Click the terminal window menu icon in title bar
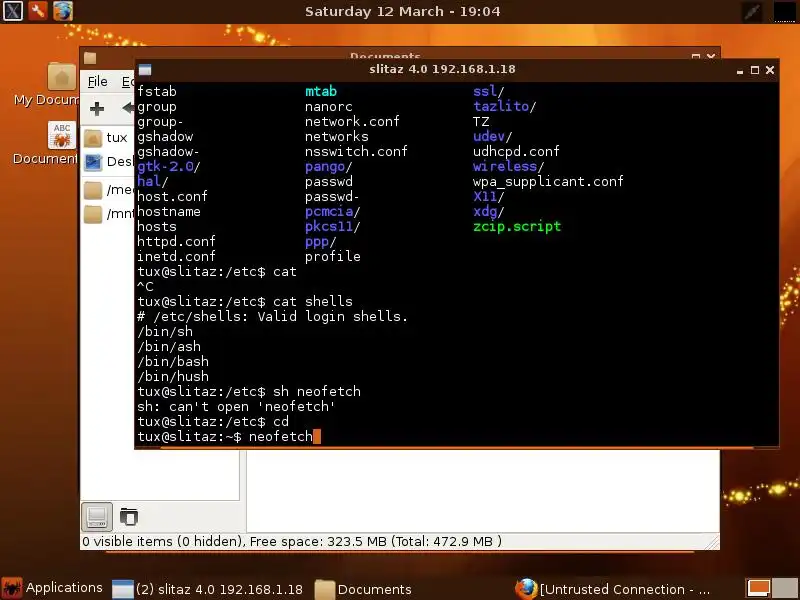The width and height of the screenshot is (800, 600). pos(145,70)
